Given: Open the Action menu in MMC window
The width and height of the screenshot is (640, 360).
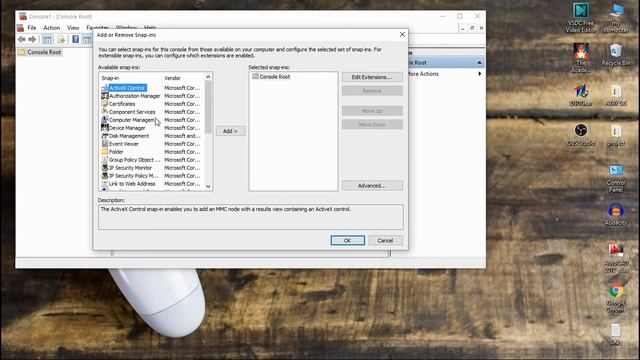Looking at the screenshot, I should point(51,28).
